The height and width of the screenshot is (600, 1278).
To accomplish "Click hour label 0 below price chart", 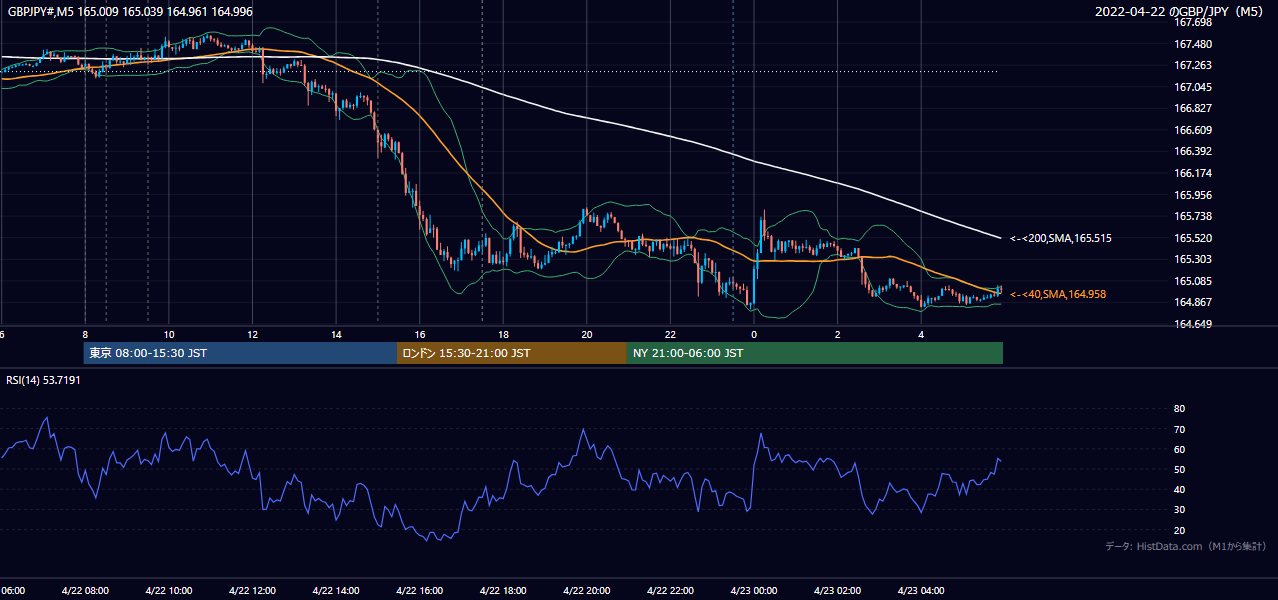I will [x=754, y=334].
